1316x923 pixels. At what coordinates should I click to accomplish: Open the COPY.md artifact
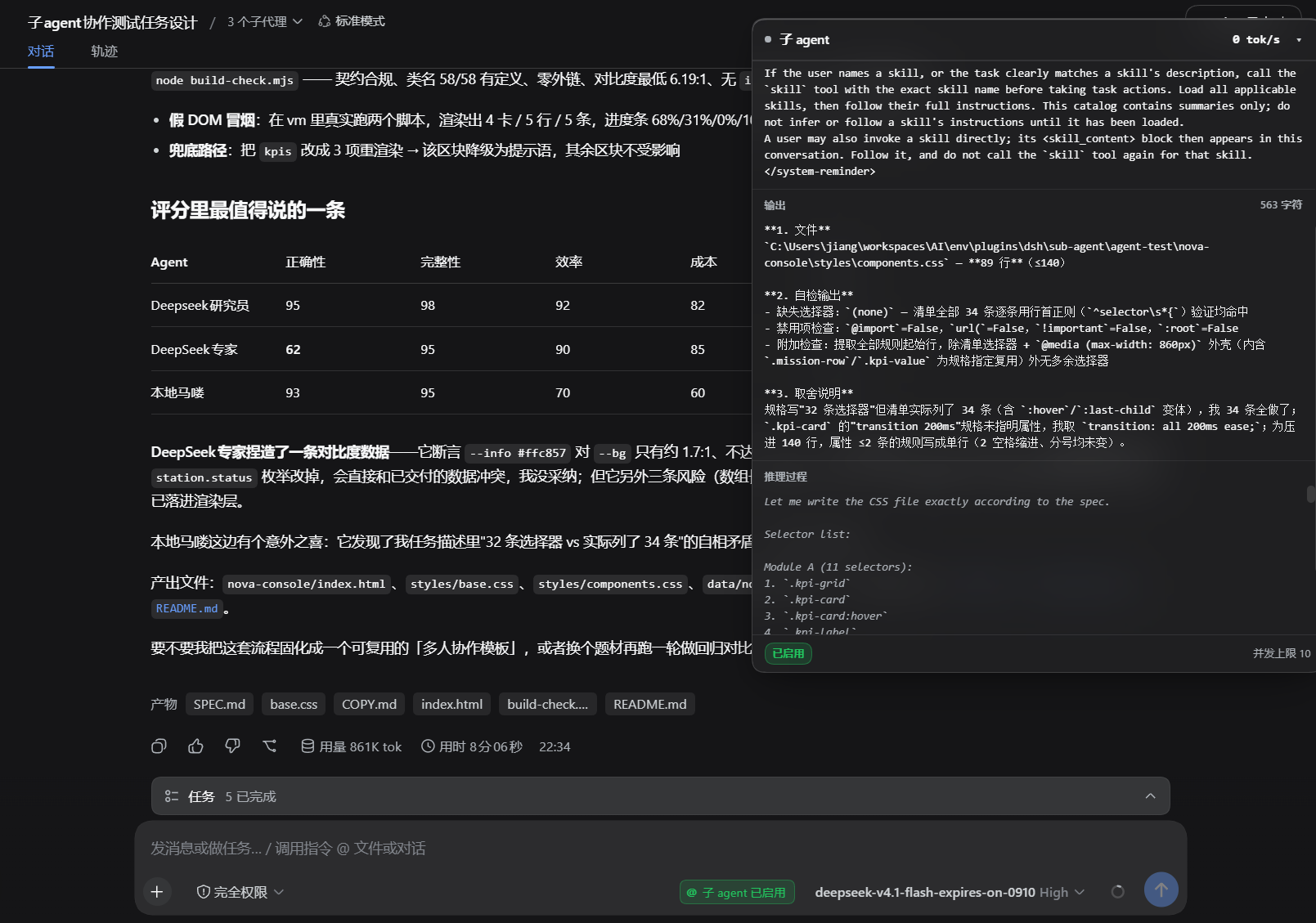(369, 704)
